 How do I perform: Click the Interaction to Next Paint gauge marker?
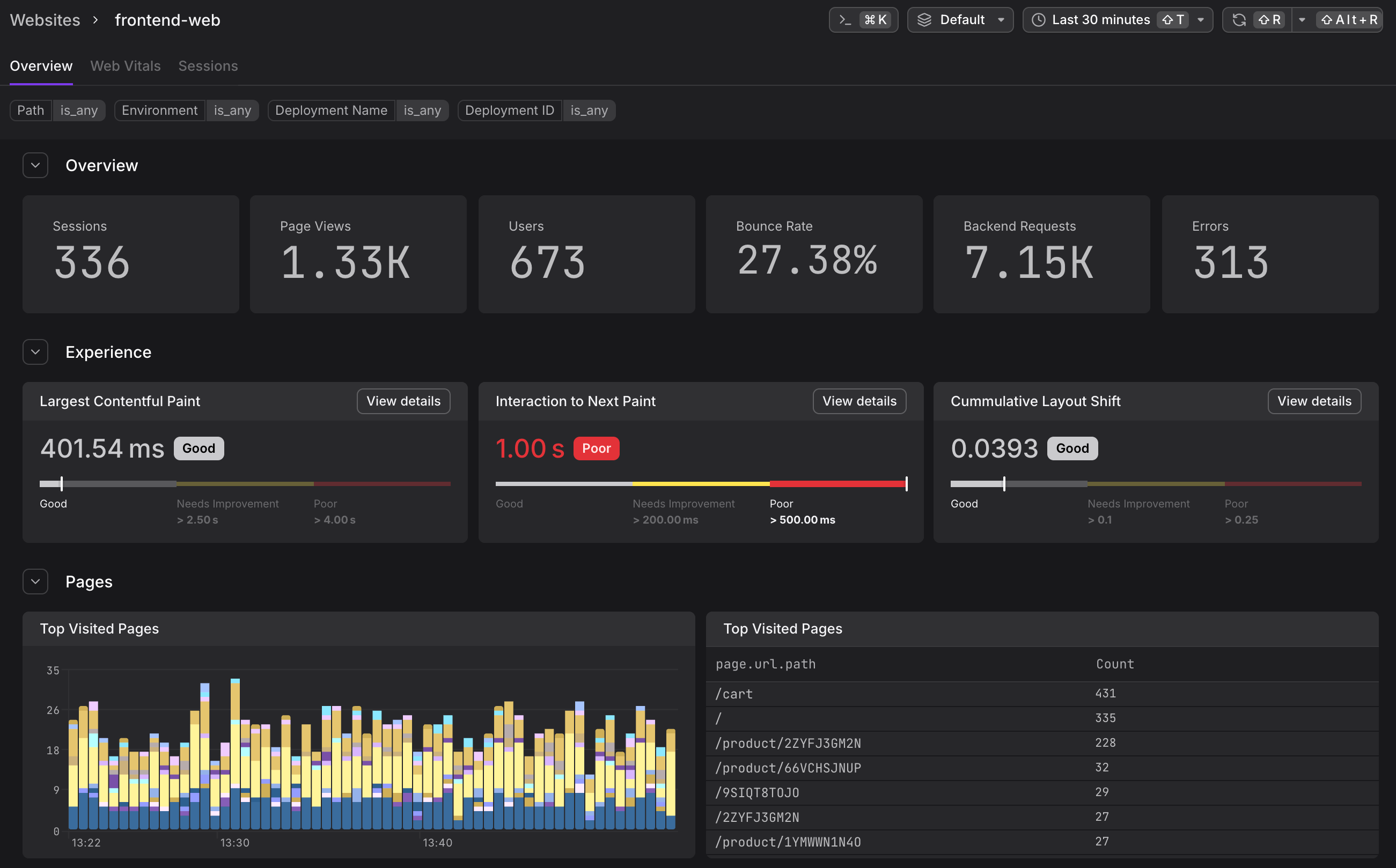[906, 483]
